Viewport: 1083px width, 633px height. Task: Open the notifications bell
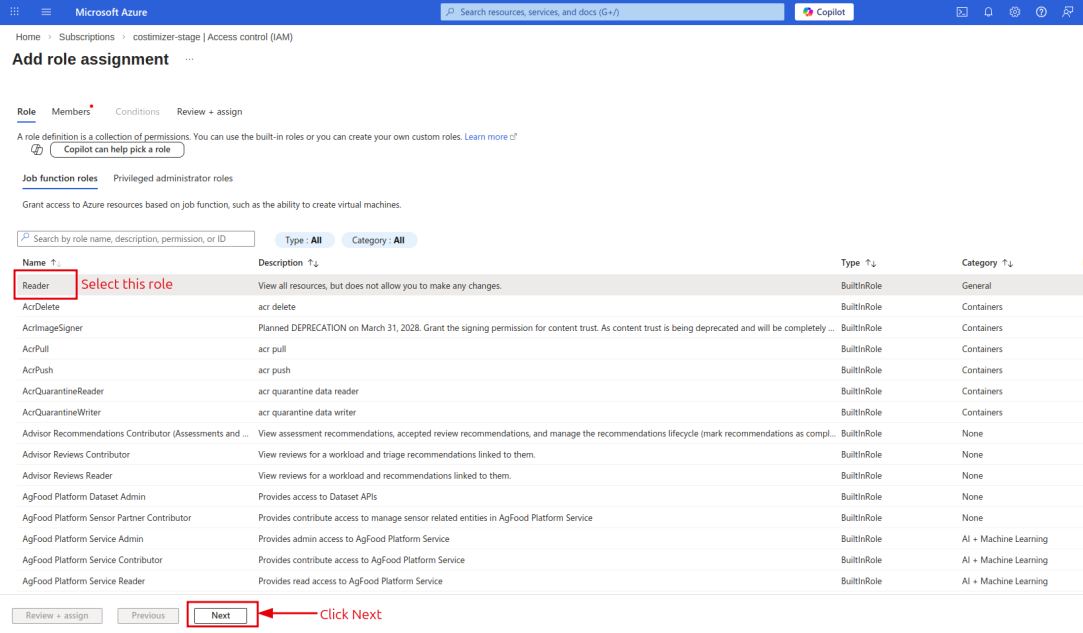tap(988, 12)
